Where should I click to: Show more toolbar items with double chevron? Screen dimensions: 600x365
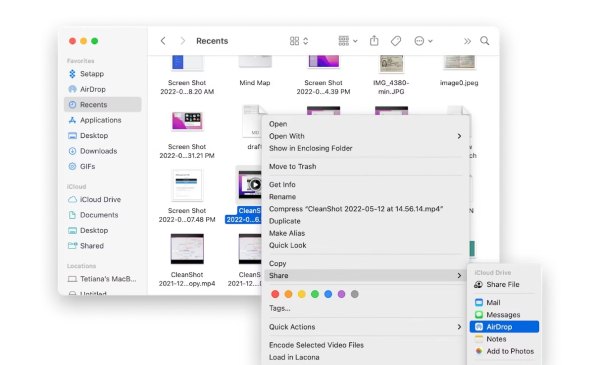(467, 41)
